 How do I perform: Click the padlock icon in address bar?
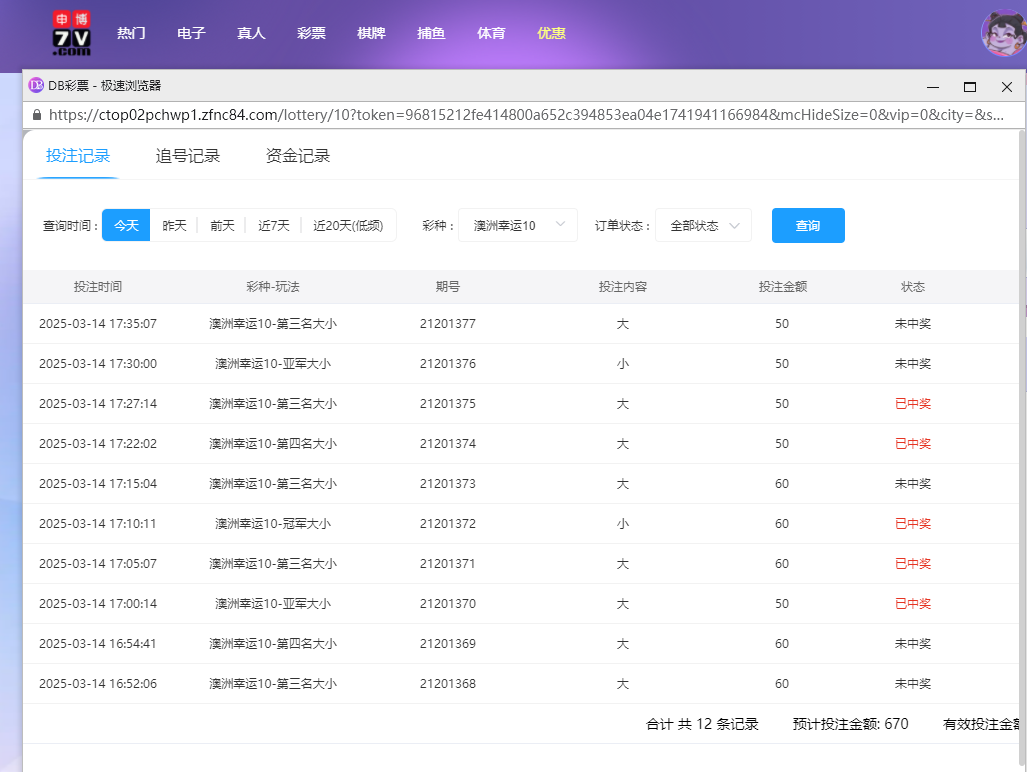(36, 114)
